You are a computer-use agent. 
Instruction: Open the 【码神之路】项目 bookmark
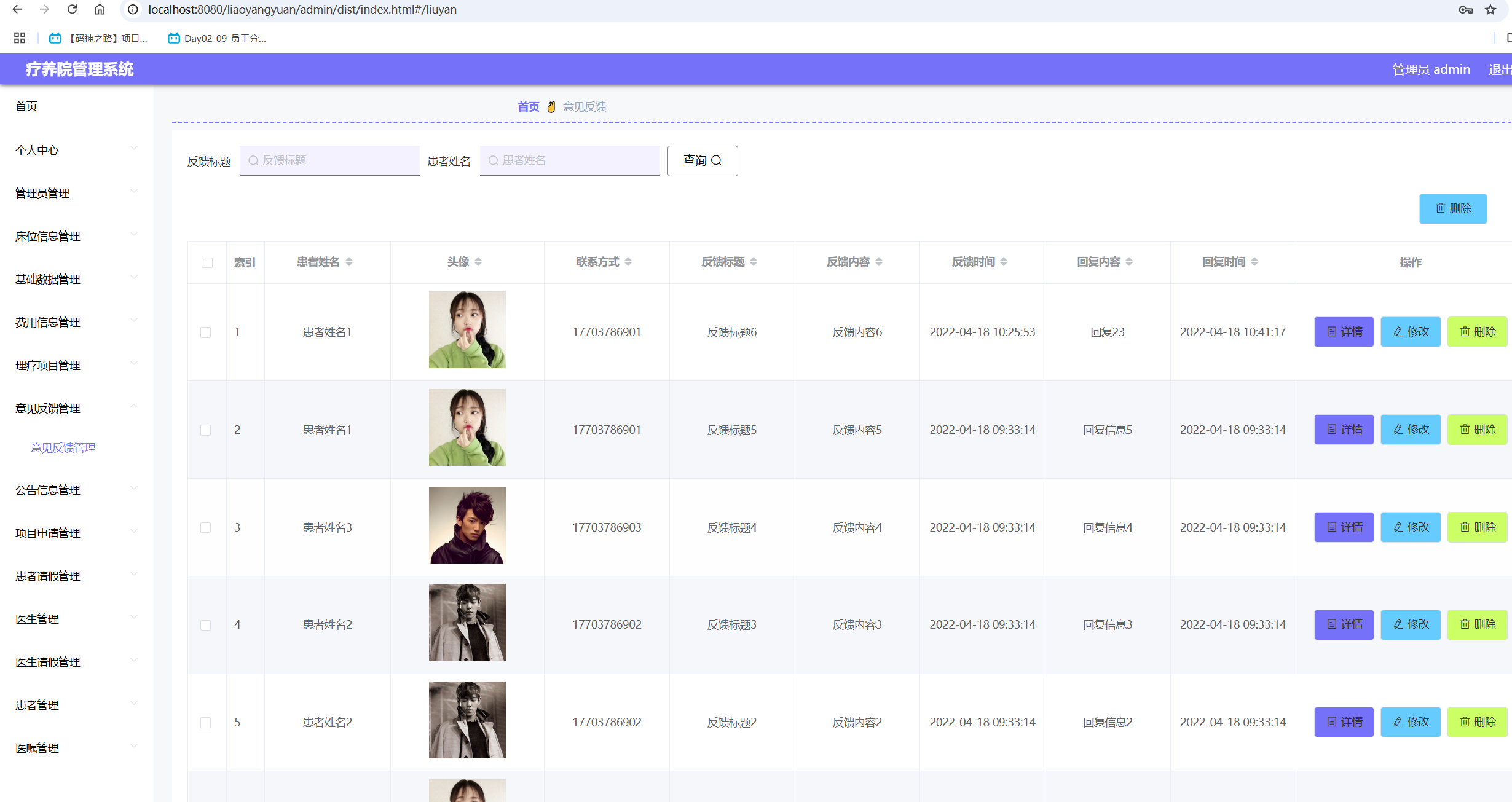click(98, 38)
